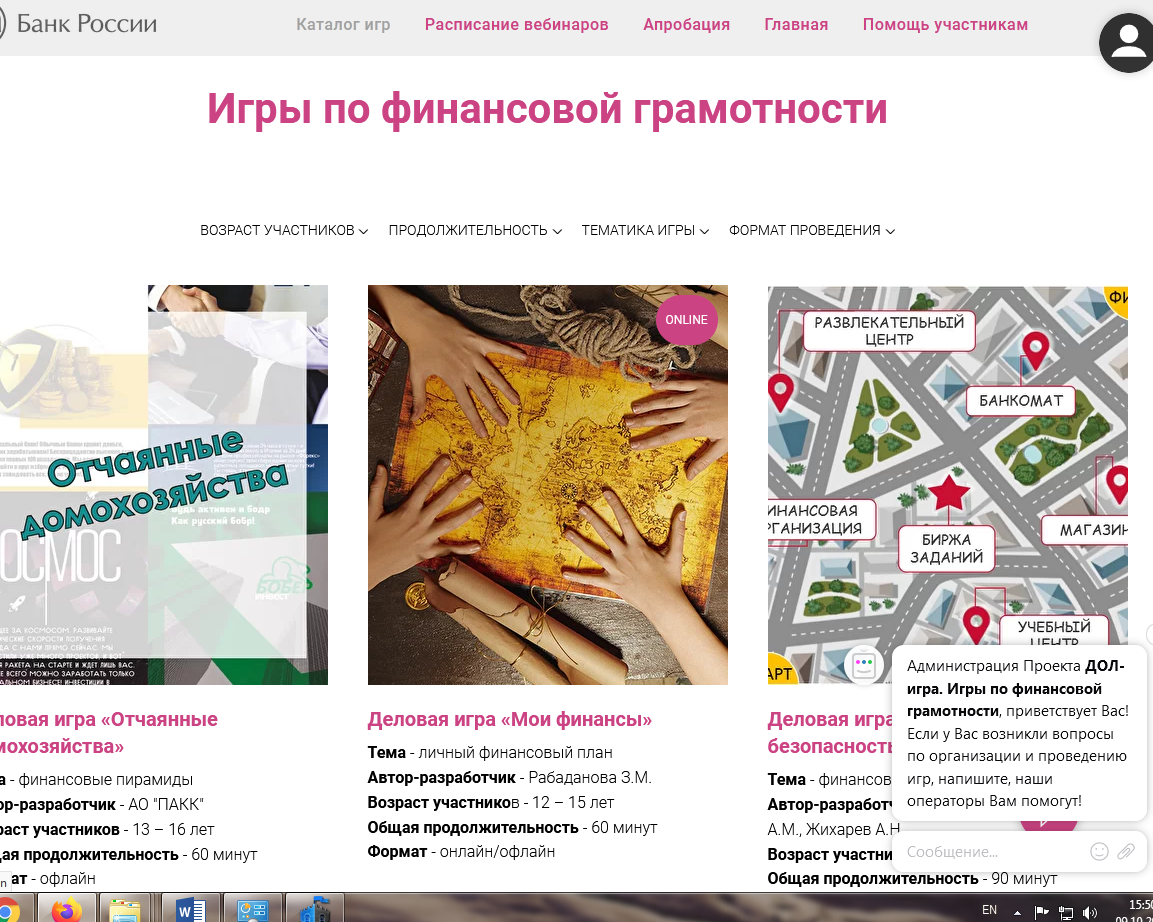Click text 'онлайн/офлайн'
The image size is (1153, 922).
[497, 851]
